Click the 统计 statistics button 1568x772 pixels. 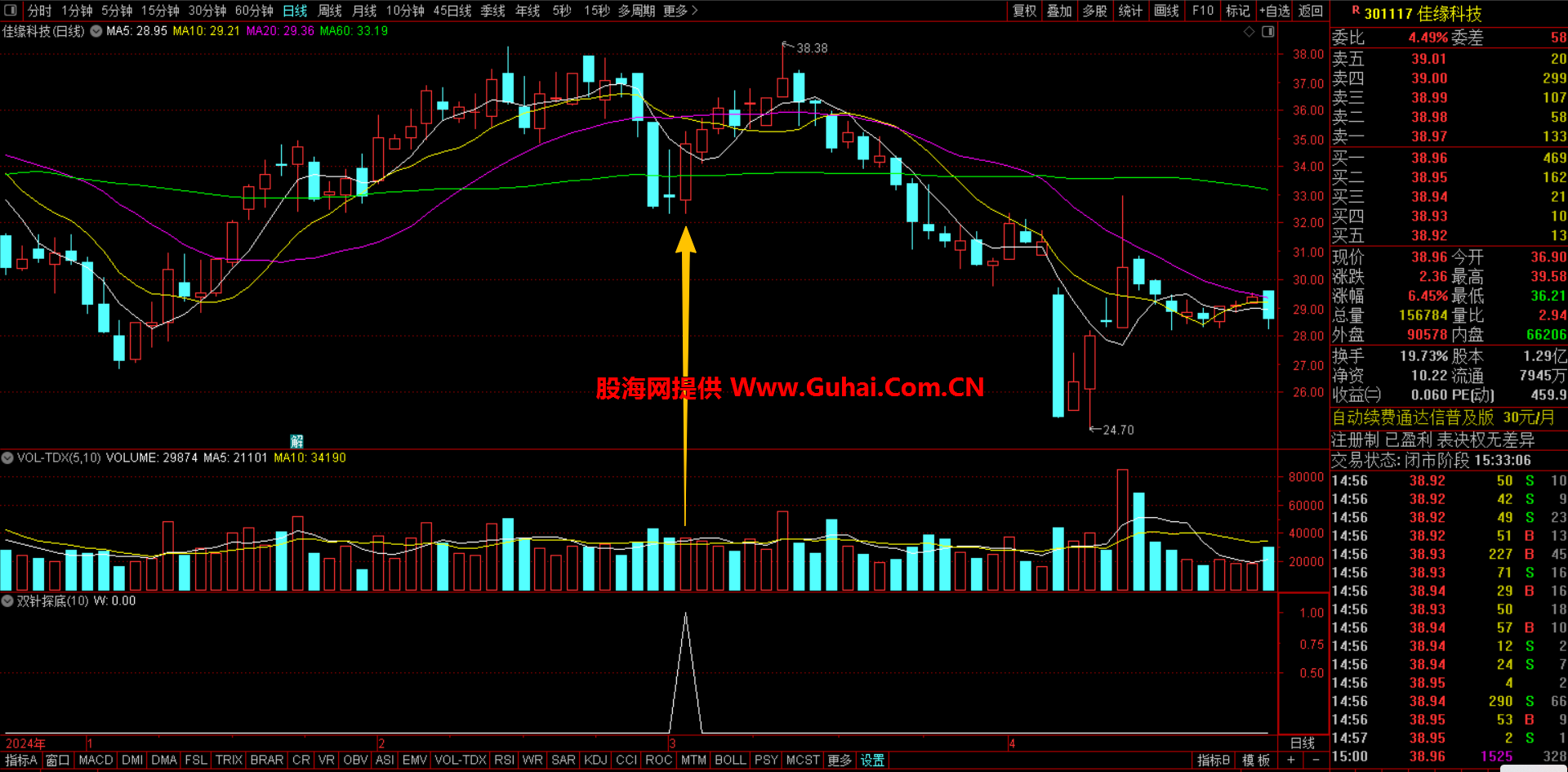click(x=1130, y=11)
